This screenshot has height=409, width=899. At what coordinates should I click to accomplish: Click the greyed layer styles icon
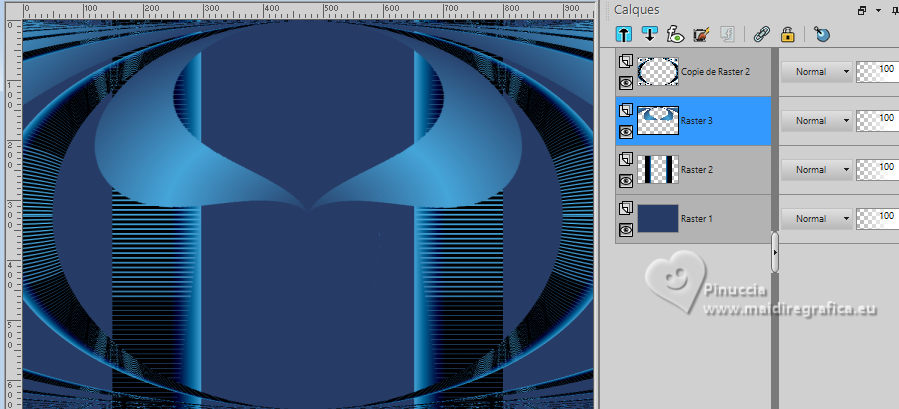point(726,34)
